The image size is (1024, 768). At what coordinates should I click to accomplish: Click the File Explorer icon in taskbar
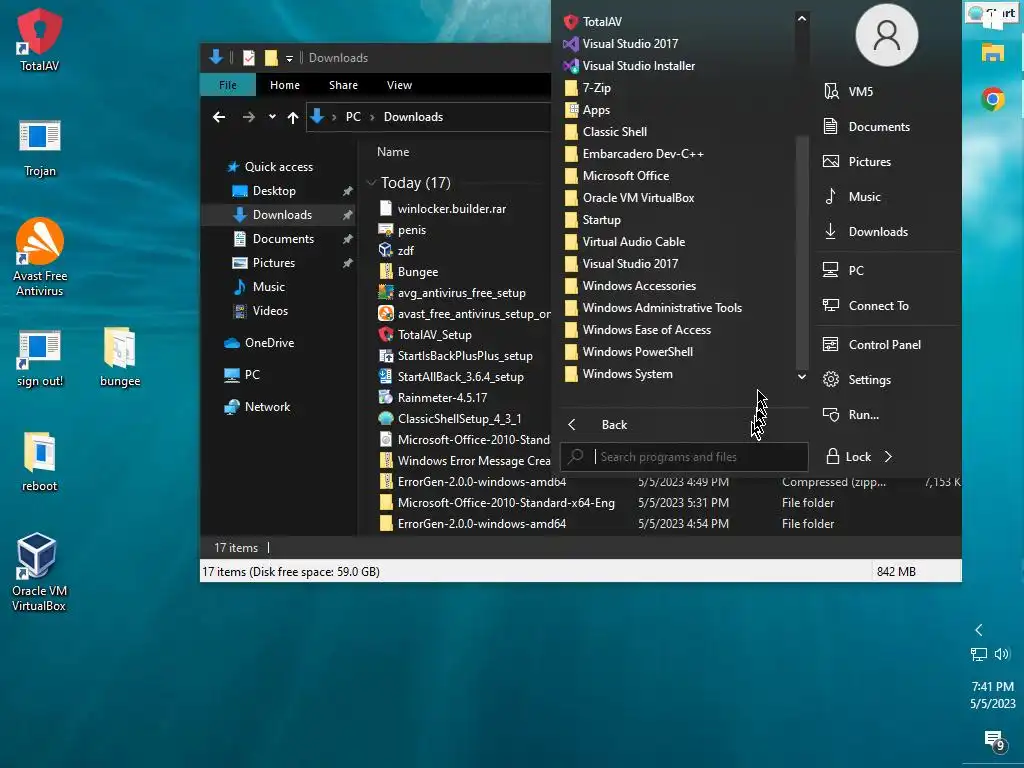point(993,52)
